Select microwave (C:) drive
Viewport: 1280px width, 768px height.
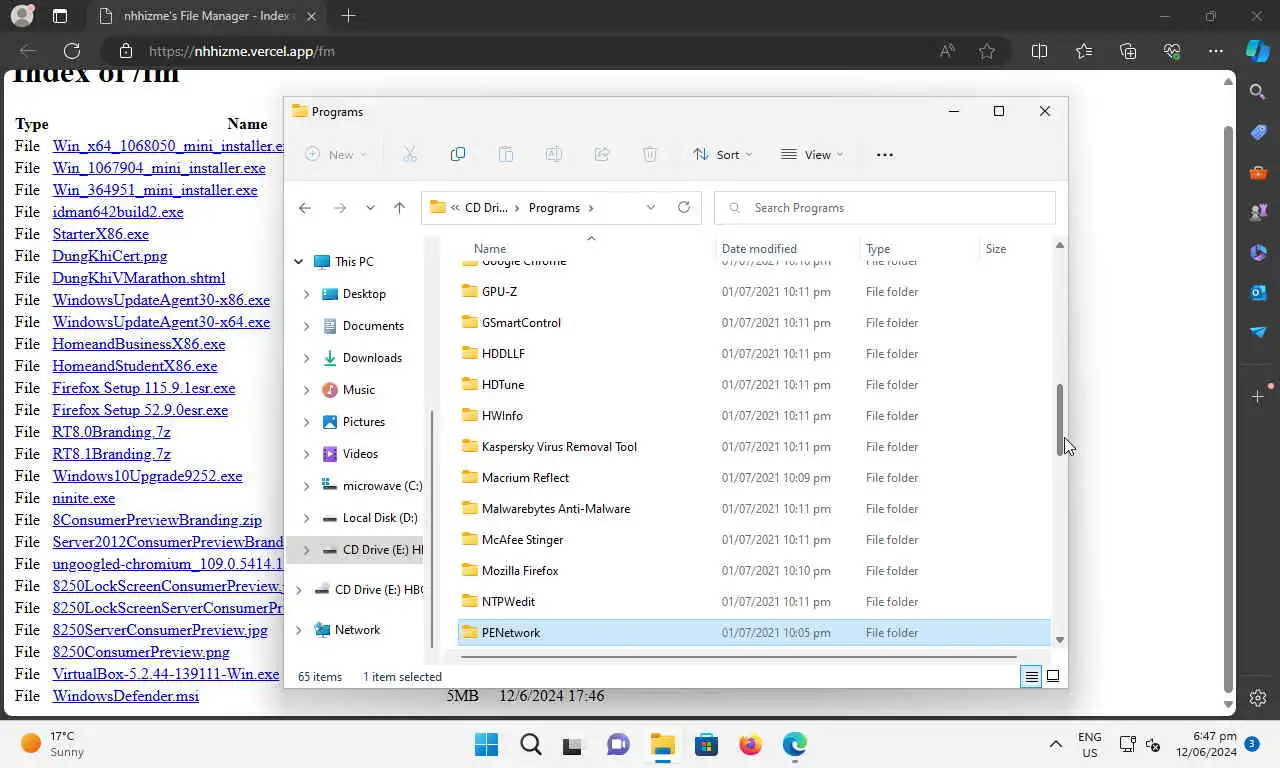click(x=382, y=486)
